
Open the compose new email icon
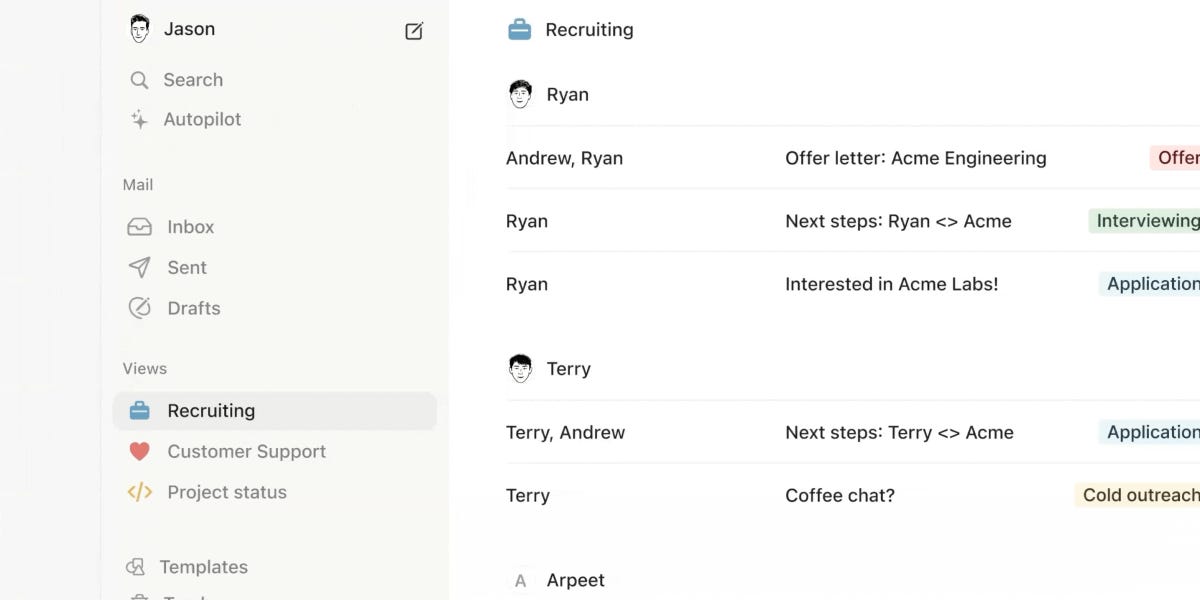[x=414, y=30]
